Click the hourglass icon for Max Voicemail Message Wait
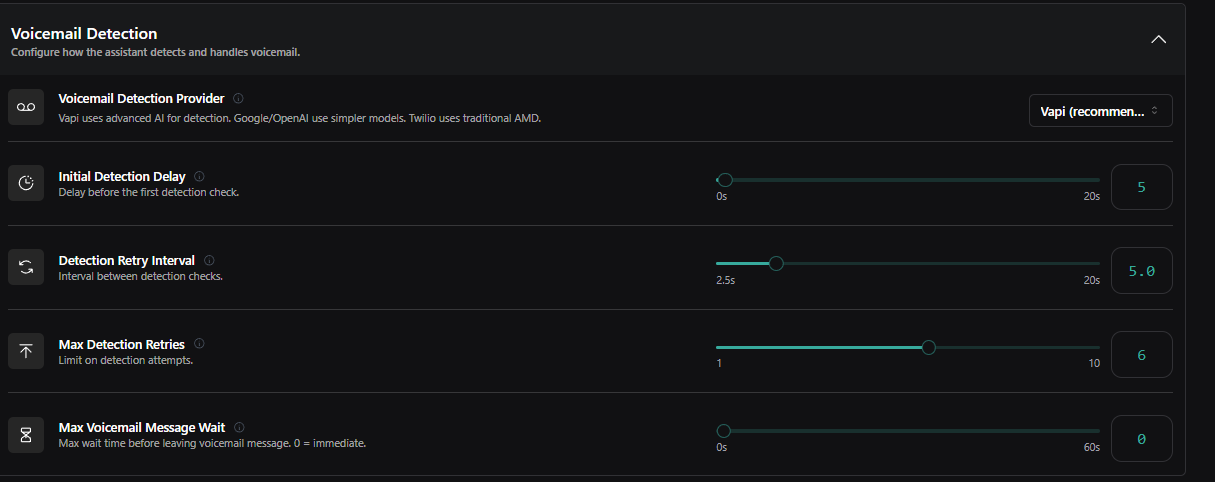1215x482 pixels. click(26, 434)
